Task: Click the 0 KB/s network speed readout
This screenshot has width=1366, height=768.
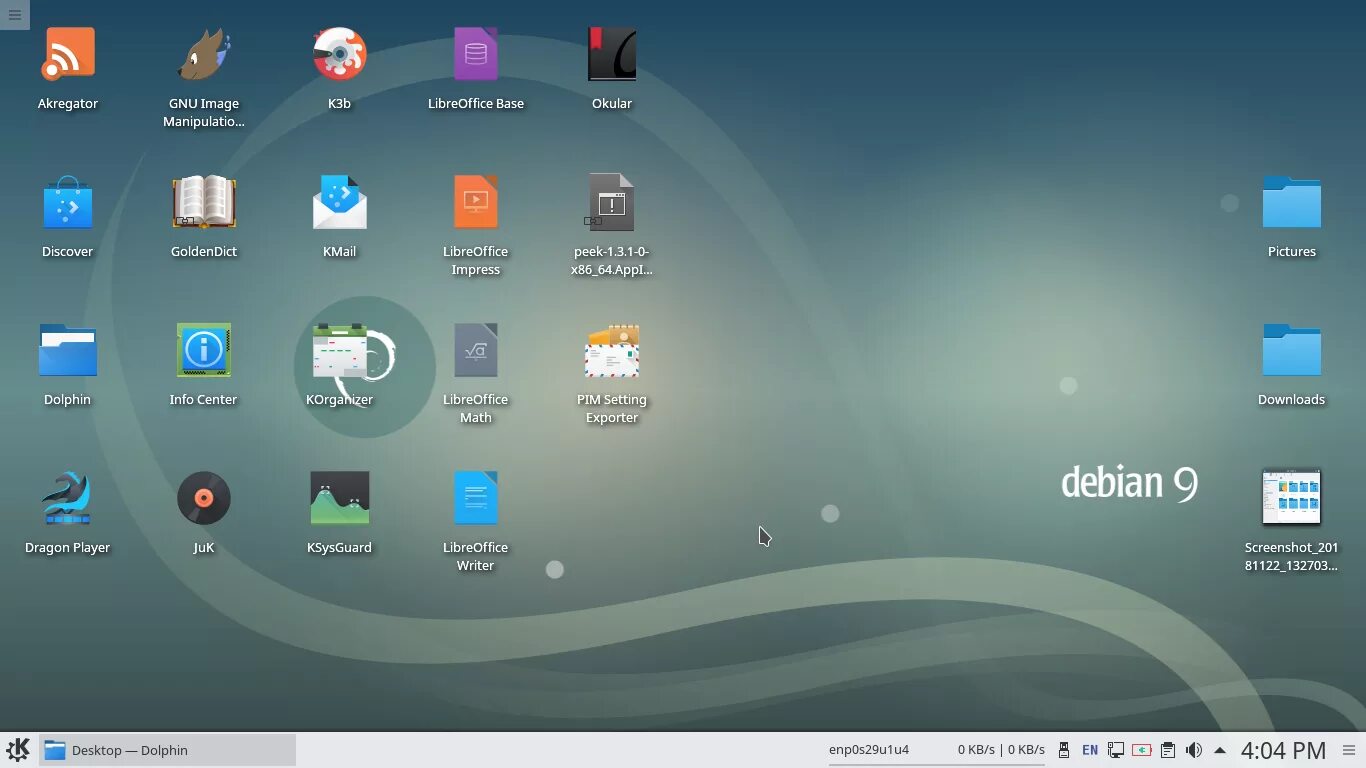Action: tap(1001, 749)
